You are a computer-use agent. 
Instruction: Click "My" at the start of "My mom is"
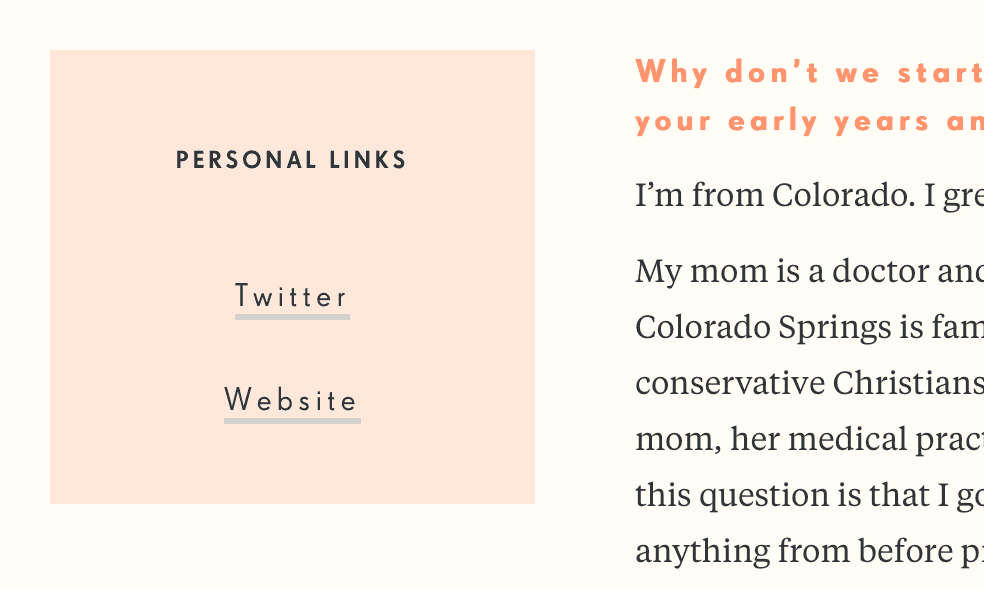coord(656,272)
